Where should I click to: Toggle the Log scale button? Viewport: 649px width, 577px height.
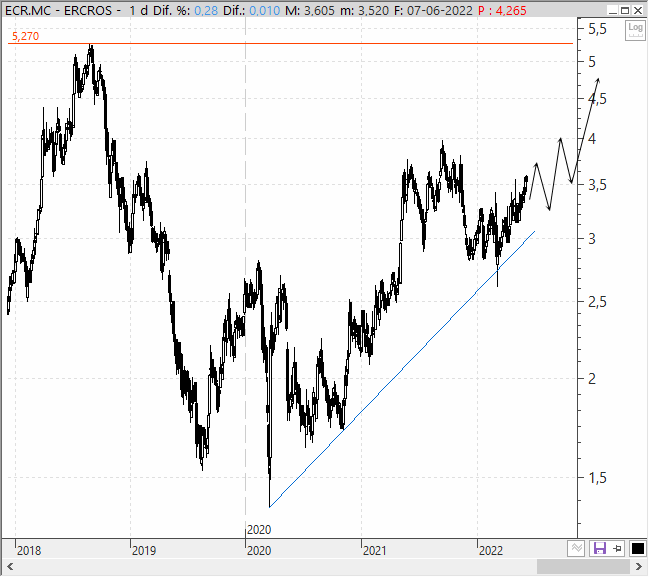pos(635,30)
